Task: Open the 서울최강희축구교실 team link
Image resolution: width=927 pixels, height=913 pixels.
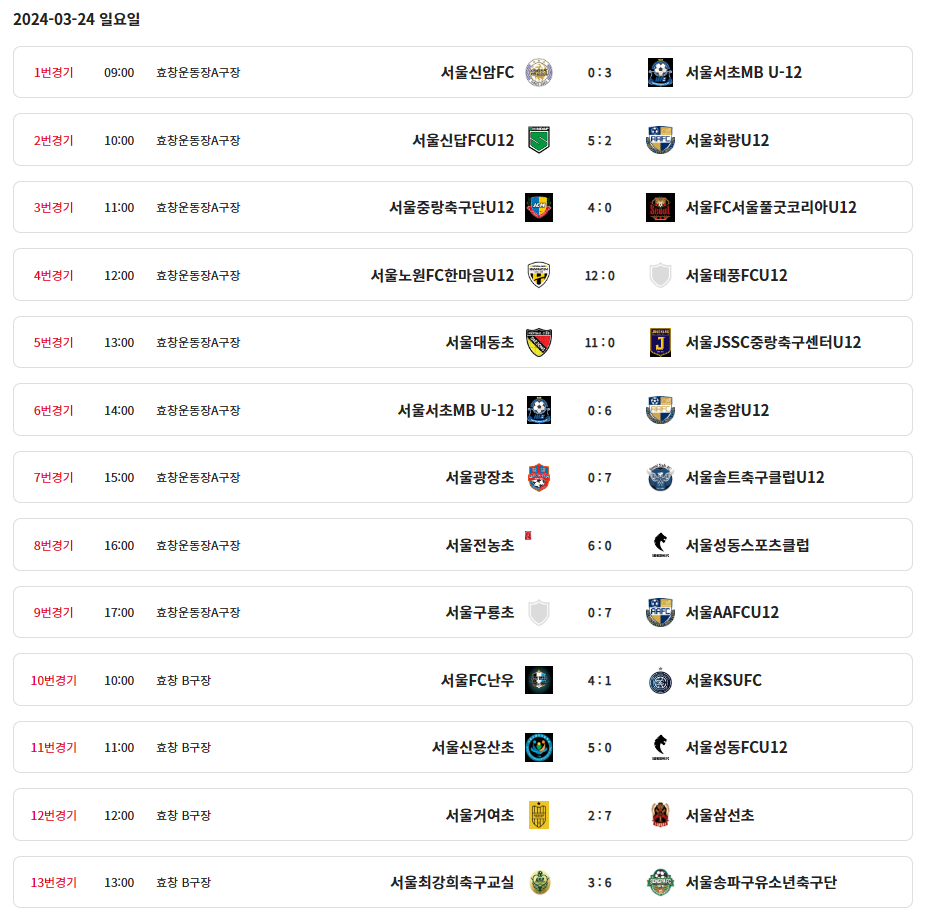Action: [x=452, y=882]
